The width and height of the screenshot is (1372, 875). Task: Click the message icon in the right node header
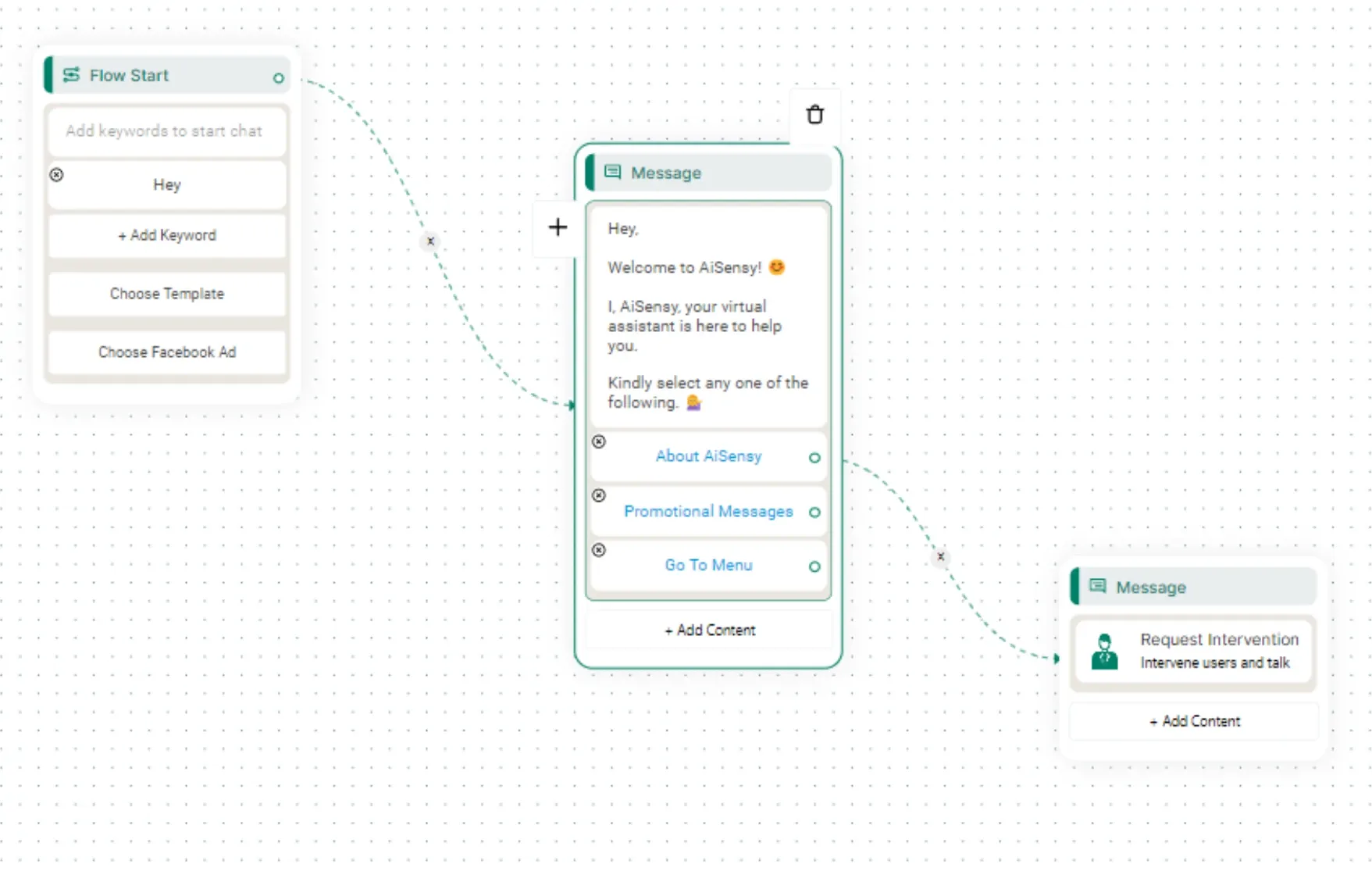coord(1098,586)
